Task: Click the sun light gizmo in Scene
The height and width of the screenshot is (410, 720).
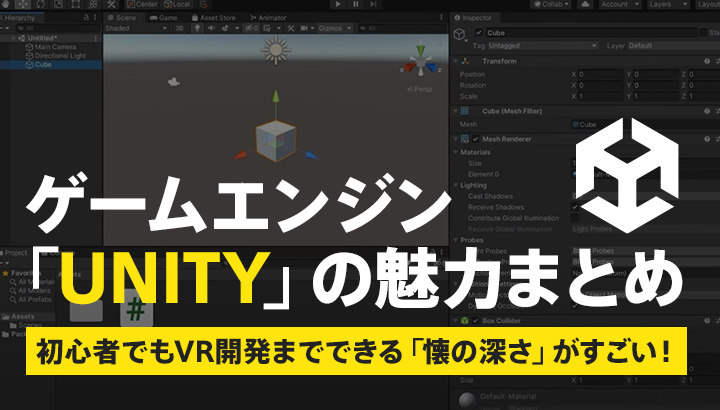Action: click(276, 49)
